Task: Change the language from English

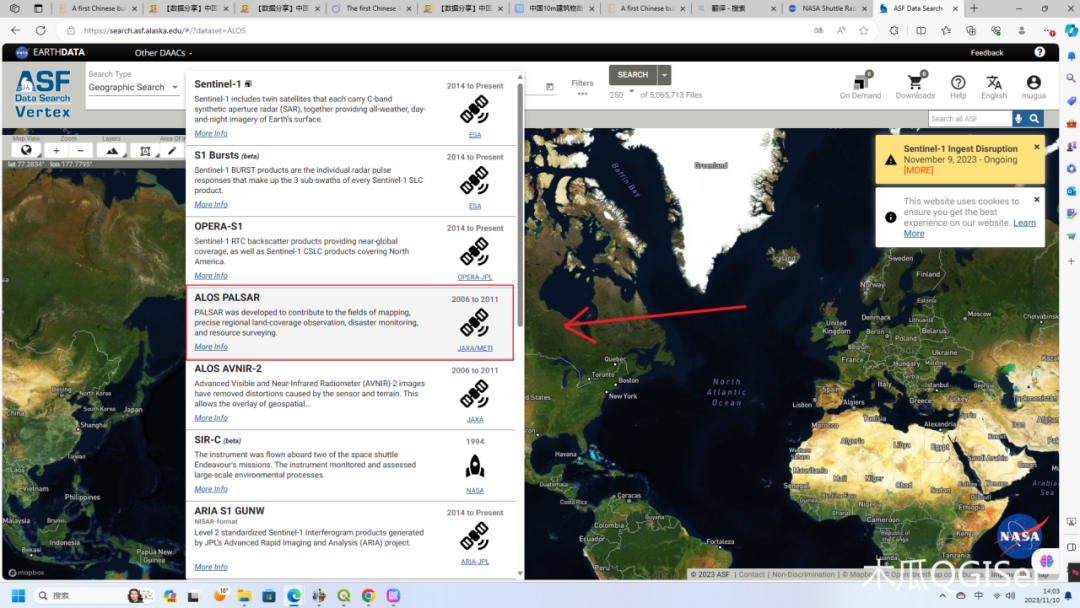Action: point(993,86)
